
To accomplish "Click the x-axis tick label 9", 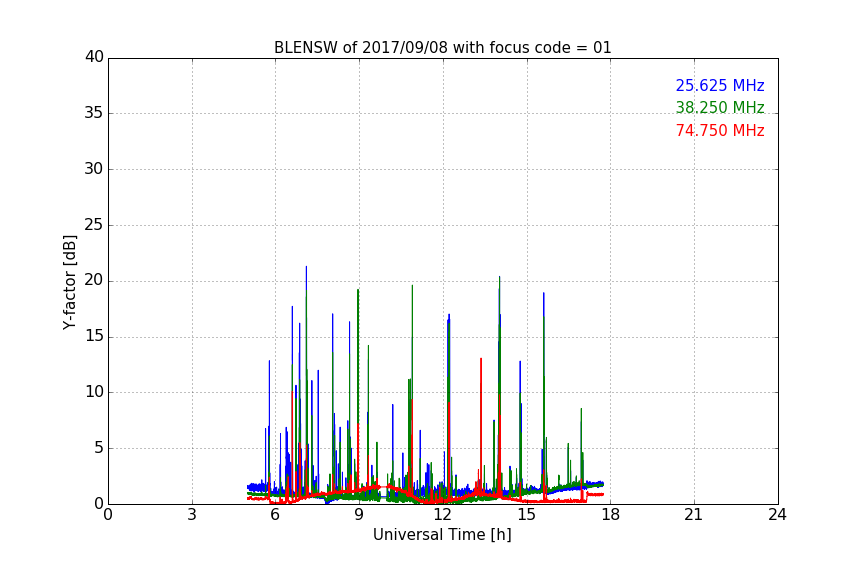I will click(x=359, y=515).
